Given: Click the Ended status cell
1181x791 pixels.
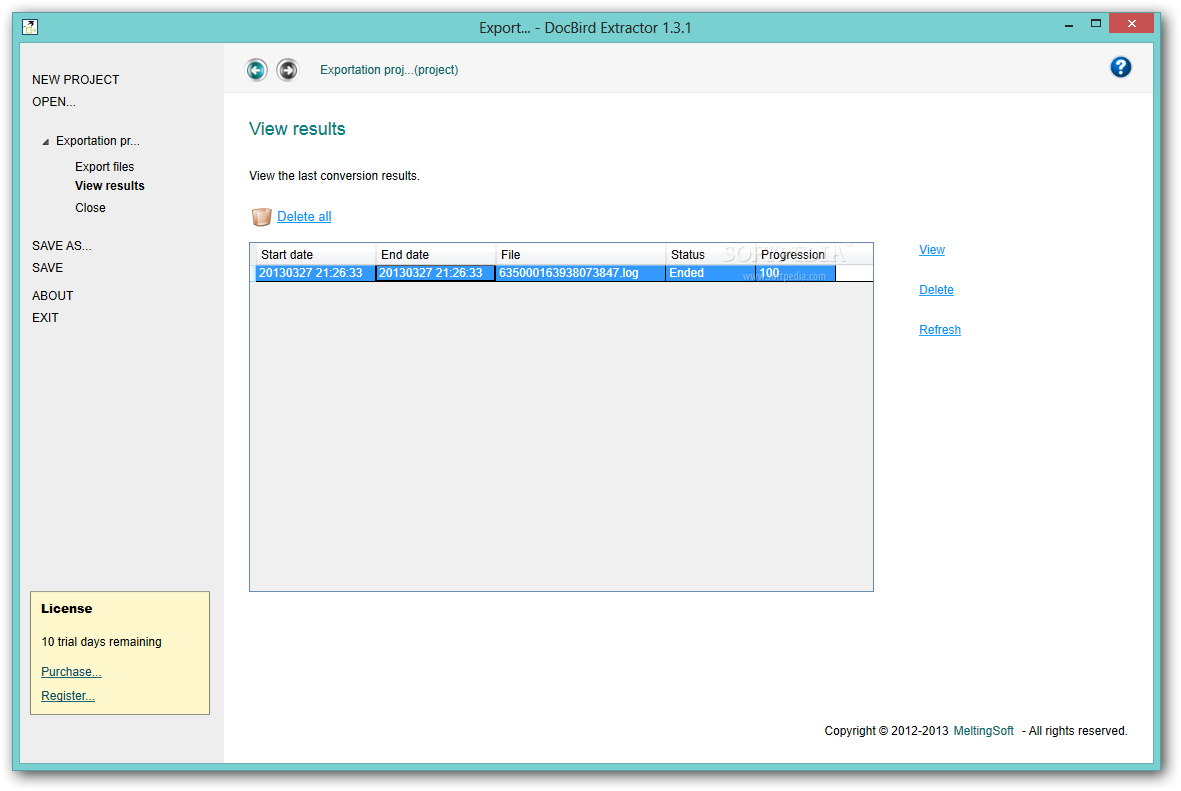Looking at the screenshot, I should point(710,273).
